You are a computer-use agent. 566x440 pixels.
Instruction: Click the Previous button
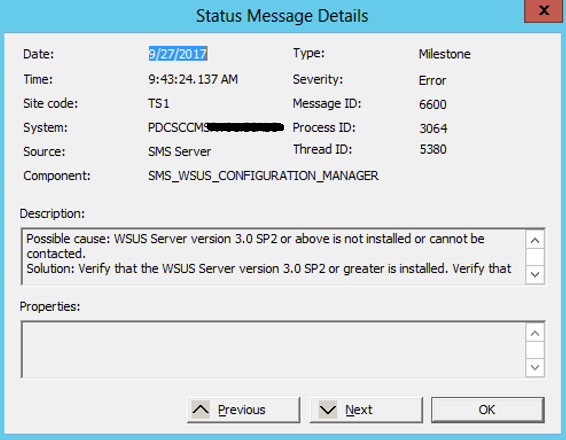click(244, 410)
